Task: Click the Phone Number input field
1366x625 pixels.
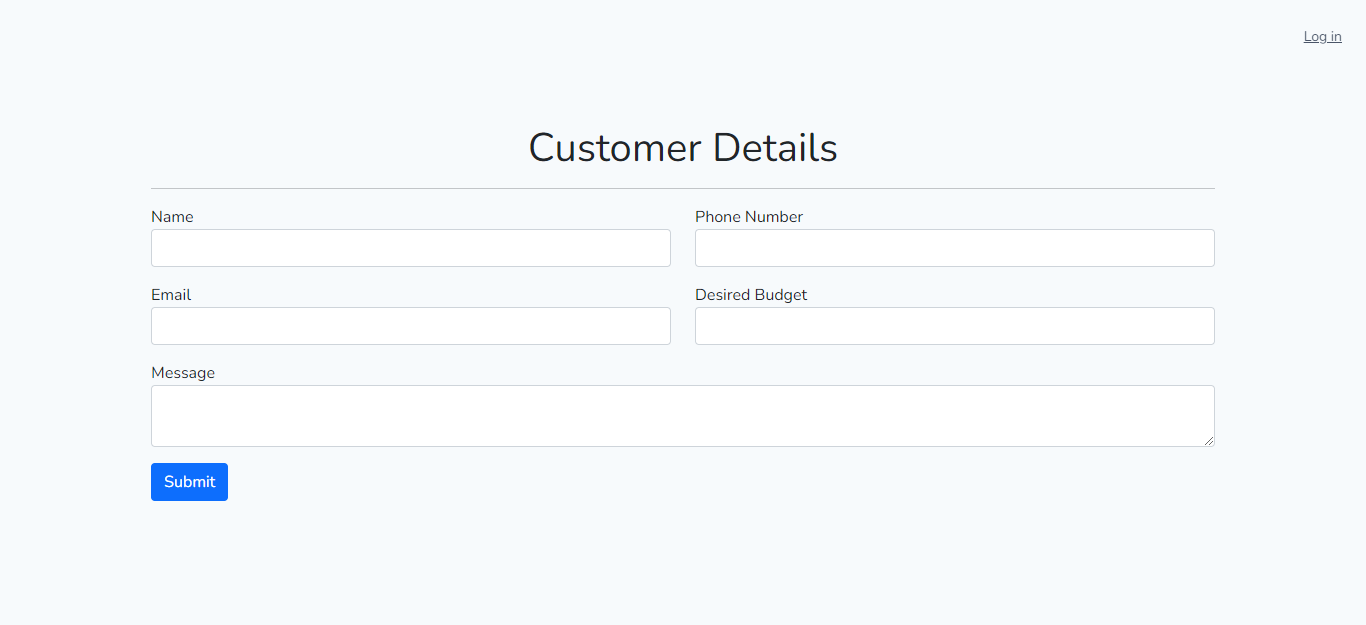Action: pyautogui.click(x=954, y=248)
